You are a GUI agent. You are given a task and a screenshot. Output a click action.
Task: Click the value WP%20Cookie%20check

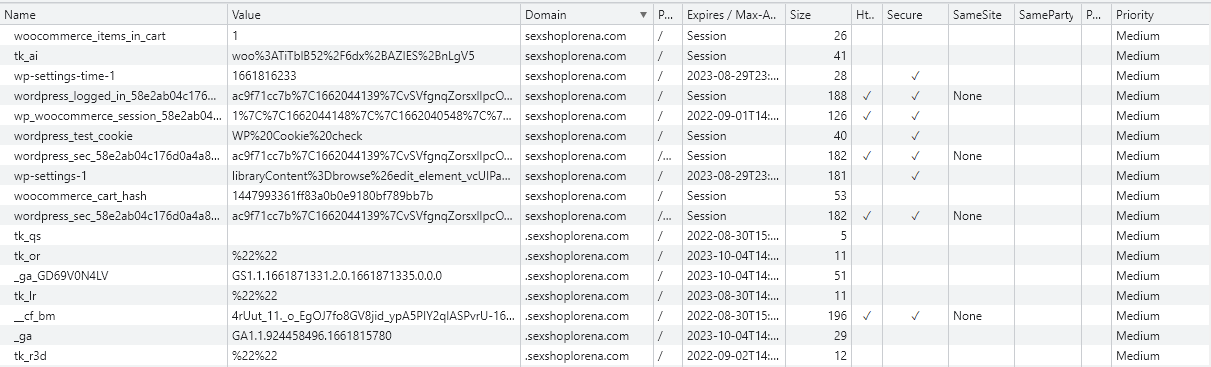pyautogui.click(x=297, y=136)
